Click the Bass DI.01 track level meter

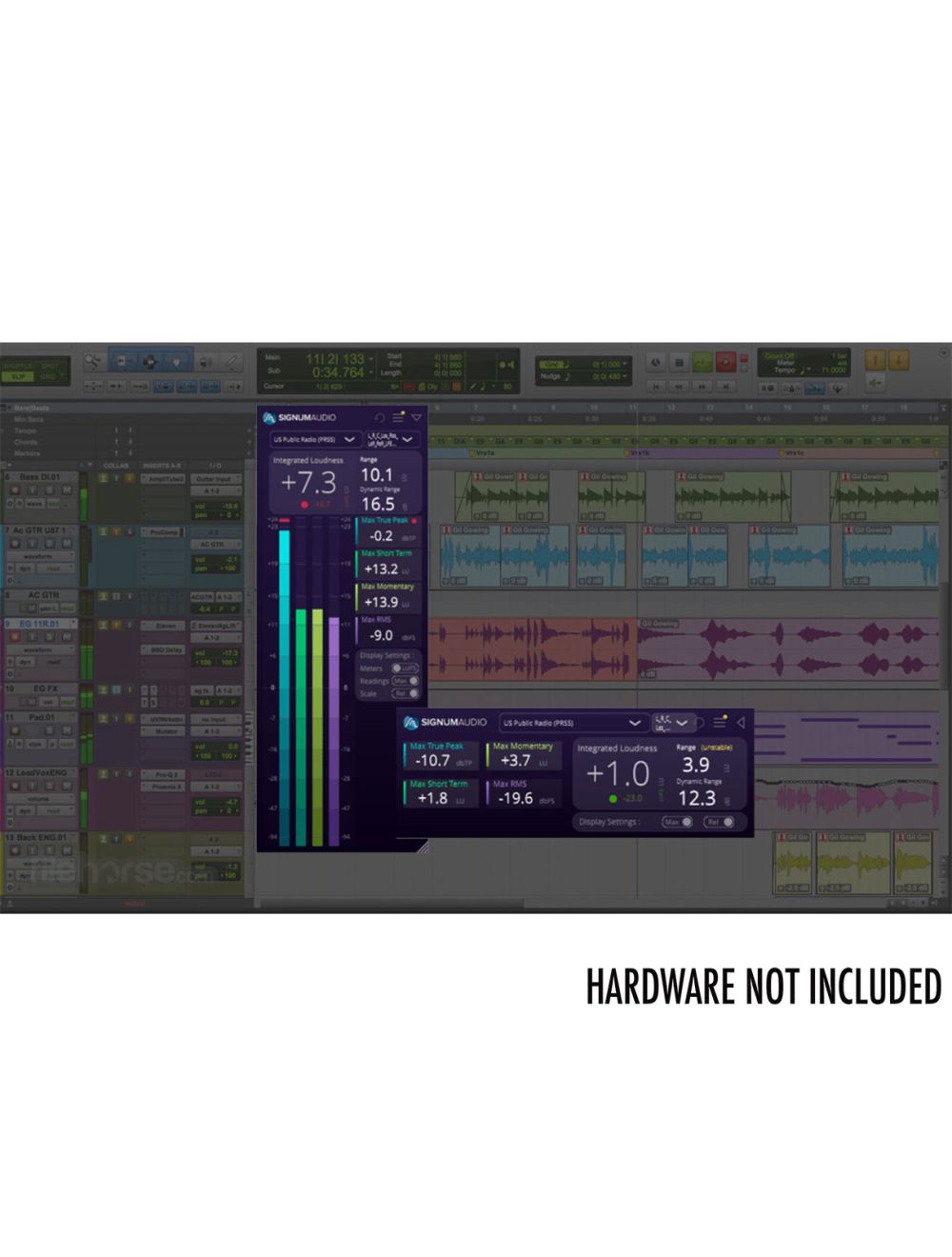click(84, 497)
